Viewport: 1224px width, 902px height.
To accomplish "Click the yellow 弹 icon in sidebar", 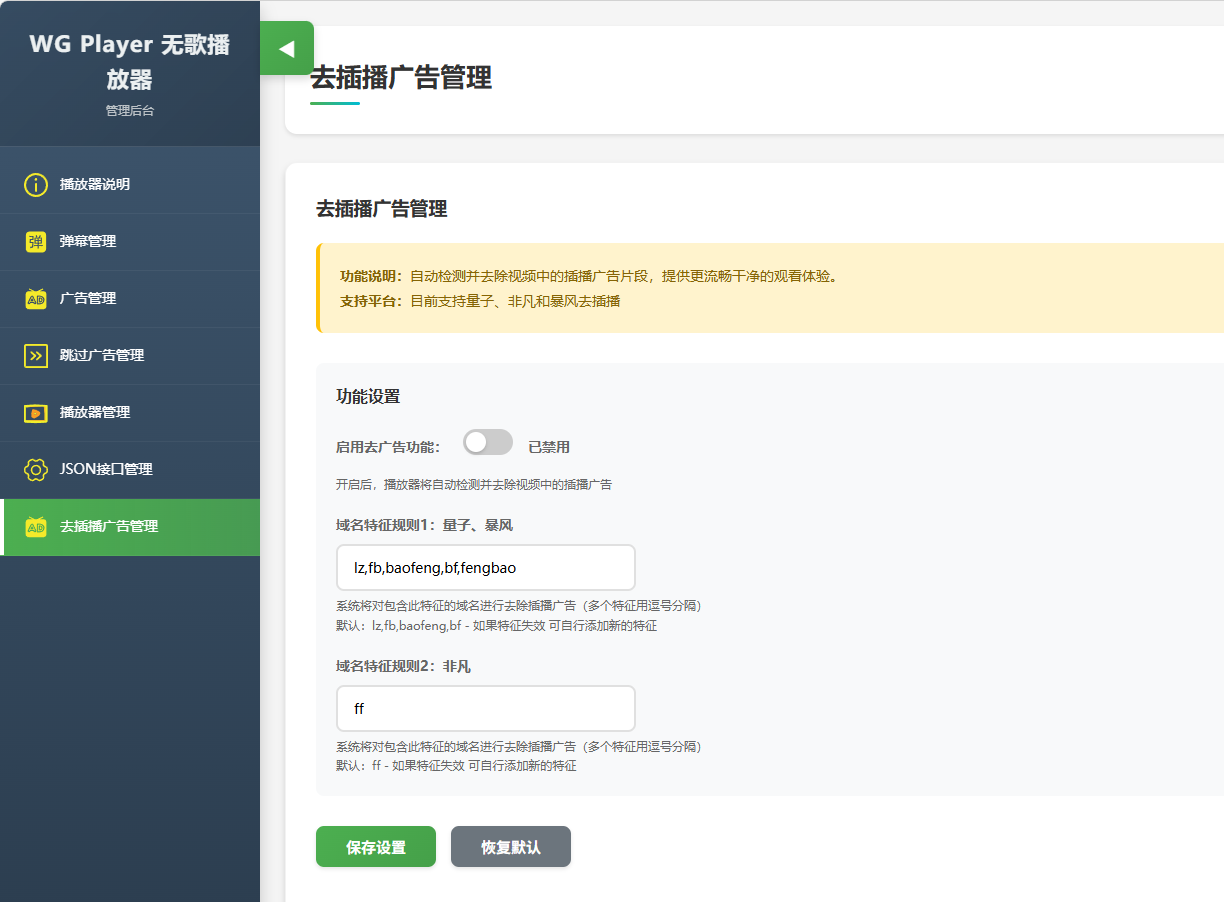I will (36, 242).
